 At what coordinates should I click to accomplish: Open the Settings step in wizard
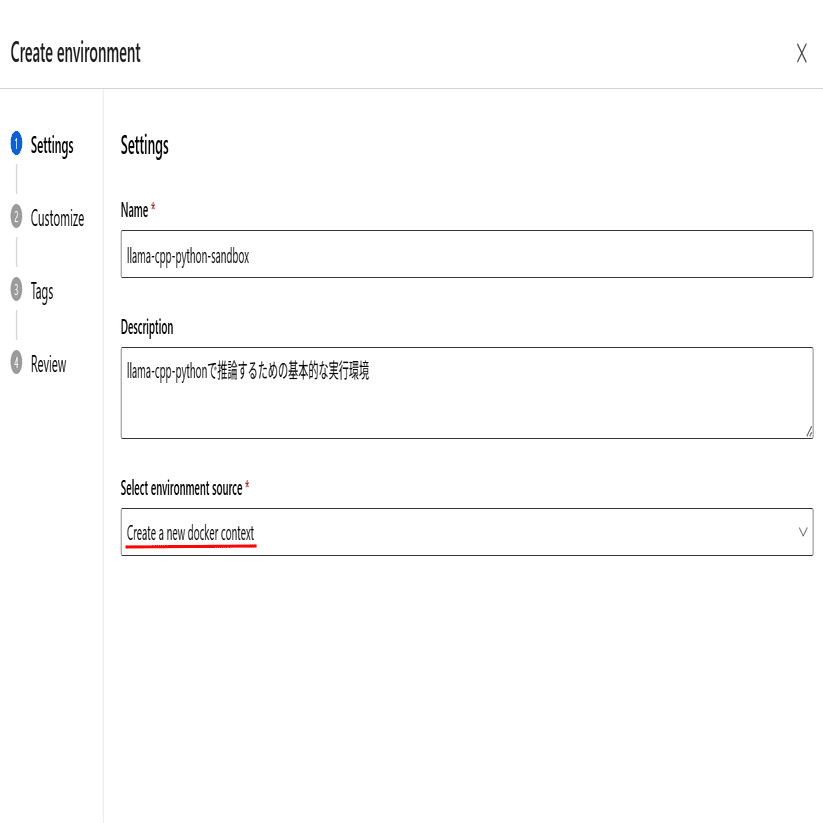[x=52, y=145]
